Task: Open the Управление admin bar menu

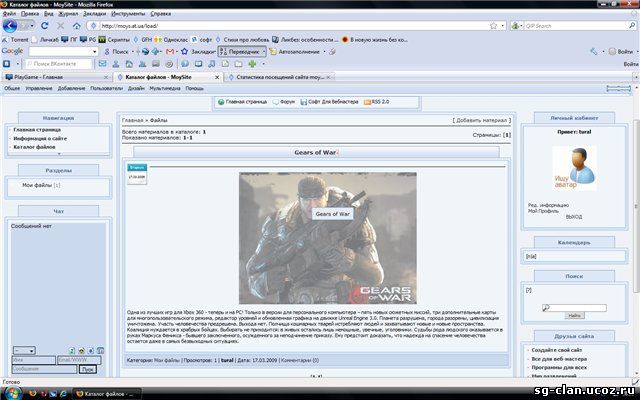Action: [39, 88]
